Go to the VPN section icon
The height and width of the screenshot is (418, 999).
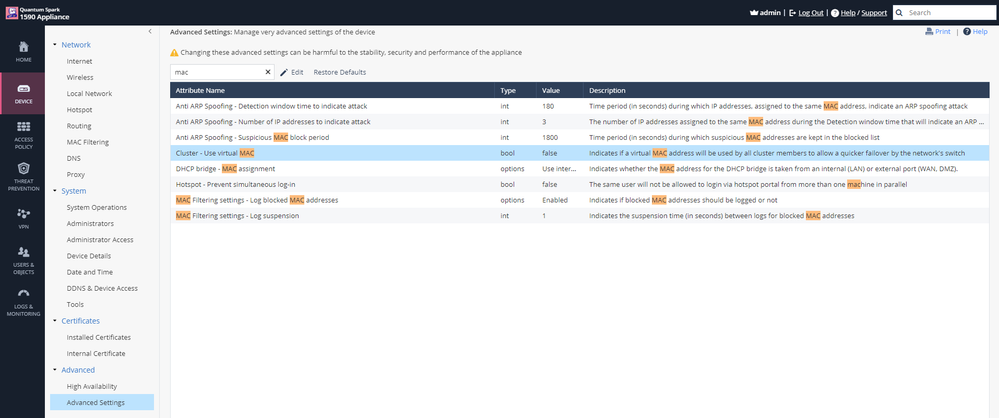(23, 213)
